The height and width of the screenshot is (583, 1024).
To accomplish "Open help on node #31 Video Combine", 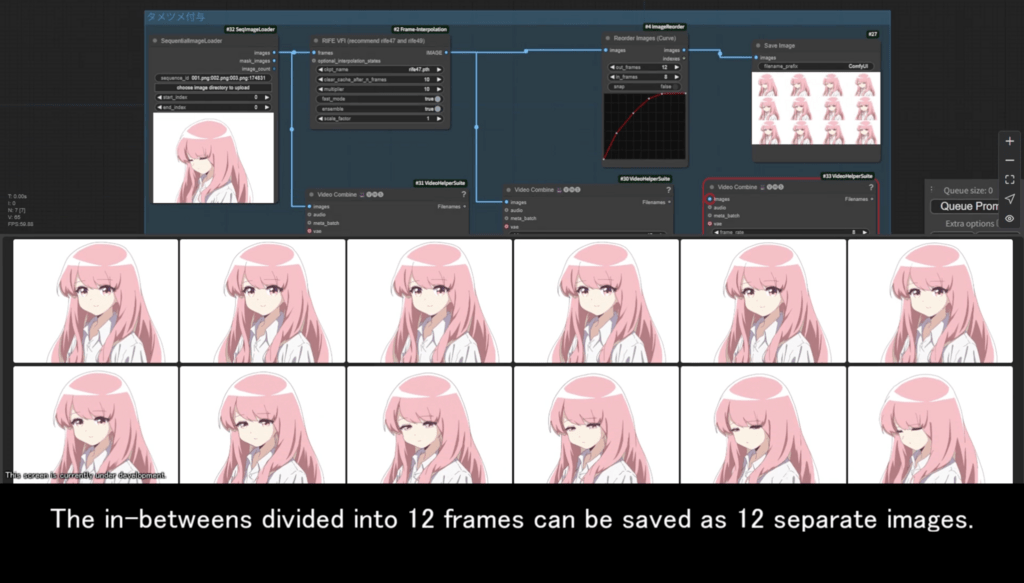I will click(x=464, y=195).
